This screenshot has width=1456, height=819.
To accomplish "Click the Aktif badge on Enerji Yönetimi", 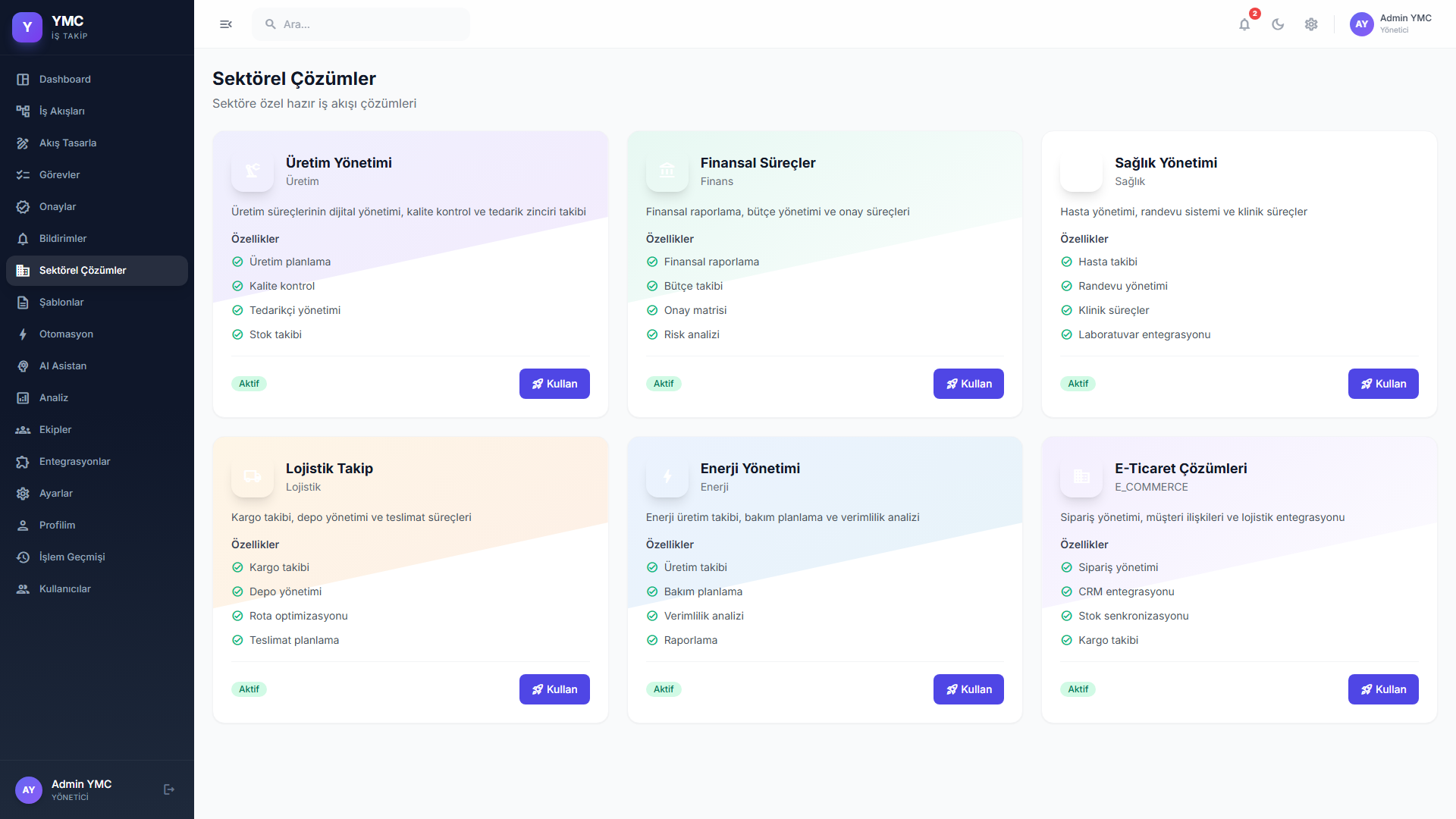I will (x=664, y=689).
